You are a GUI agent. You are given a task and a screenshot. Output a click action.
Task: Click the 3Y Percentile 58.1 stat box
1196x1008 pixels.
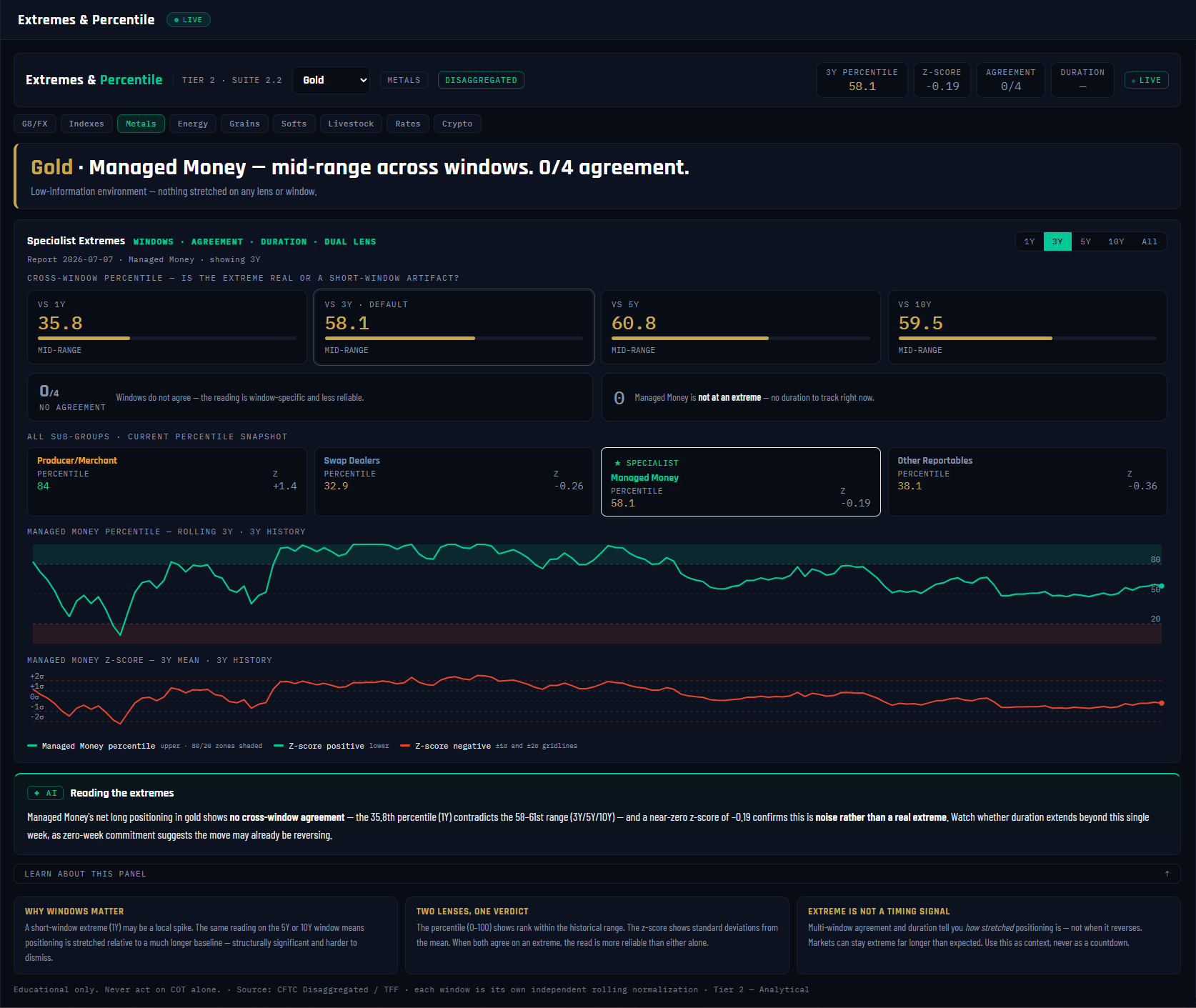click(862, 80)
